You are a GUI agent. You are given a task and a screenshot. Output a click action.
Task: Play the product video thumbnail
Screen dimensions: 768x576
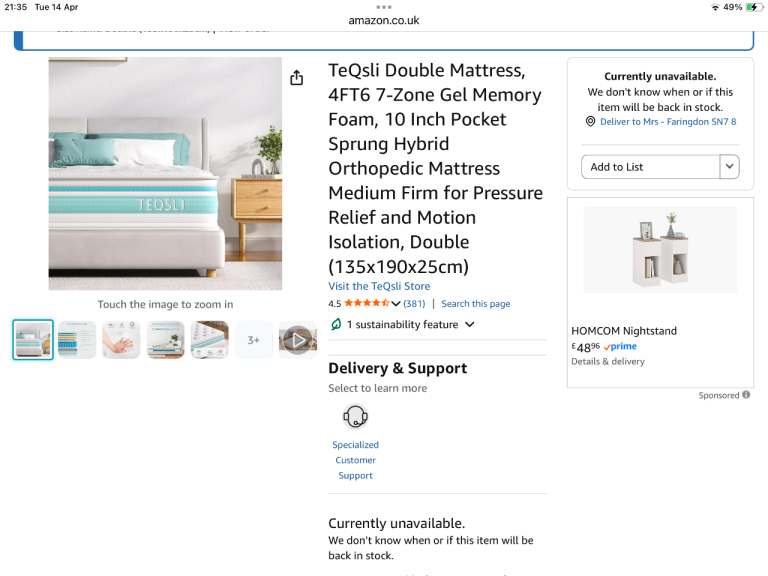pos(297,340)
